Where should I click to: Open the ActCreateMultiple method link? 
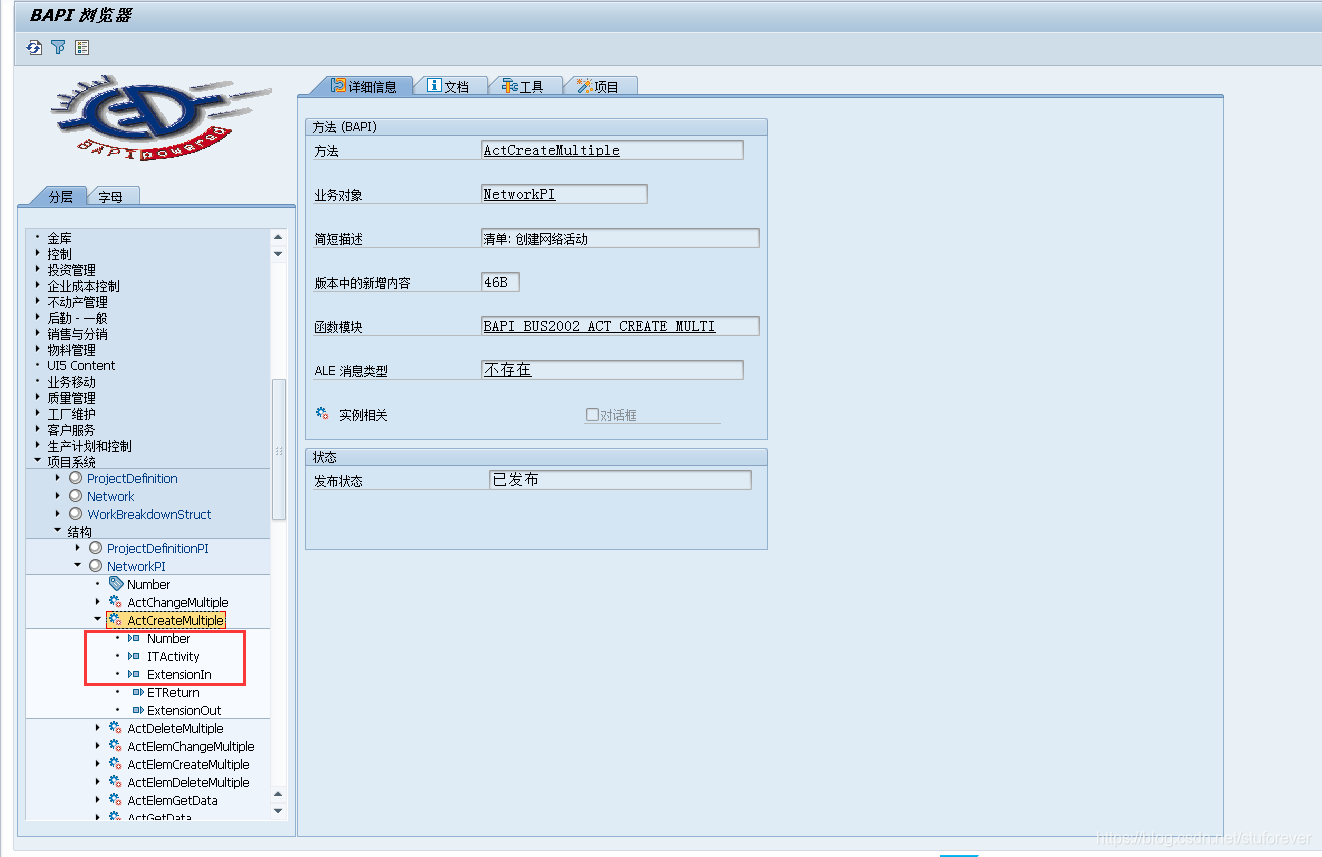tap(552, 151)
